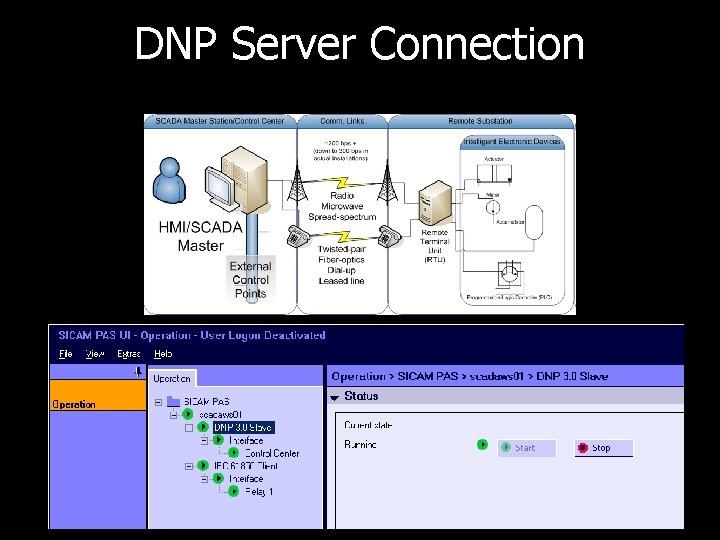Screen dimensions: 720x540
Task: Click the pin icon on sidebar panel
Action: 138,372
